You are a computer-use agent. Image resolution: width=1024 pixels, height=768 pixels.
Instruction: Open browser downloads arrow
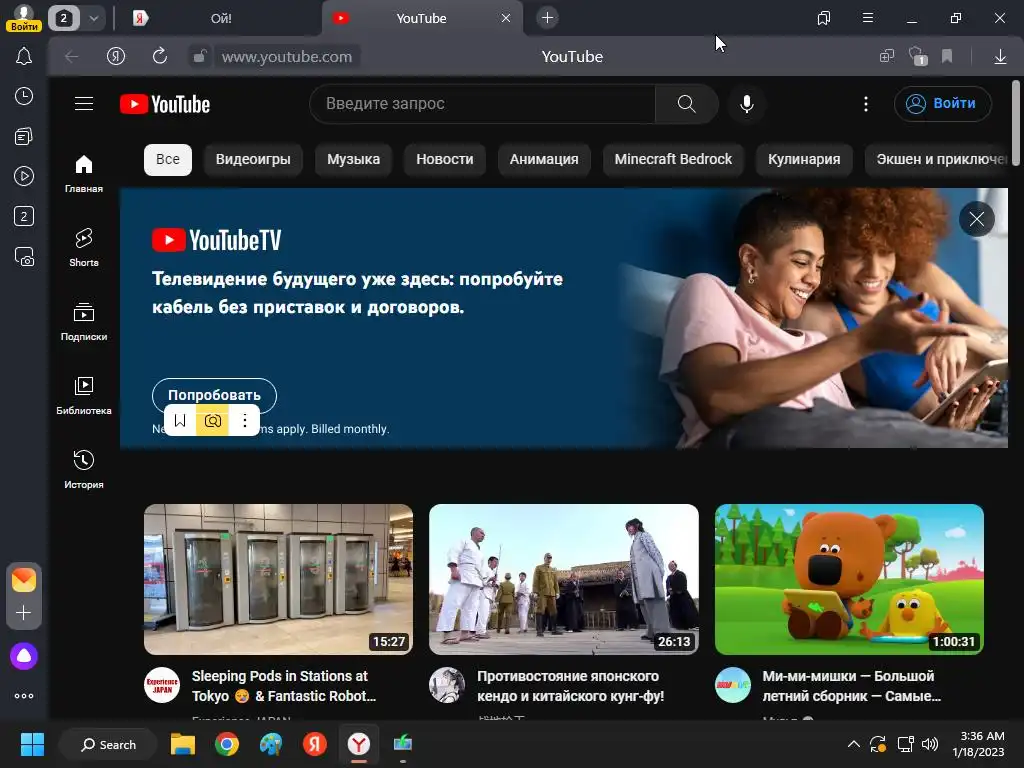pos(1000,57)
